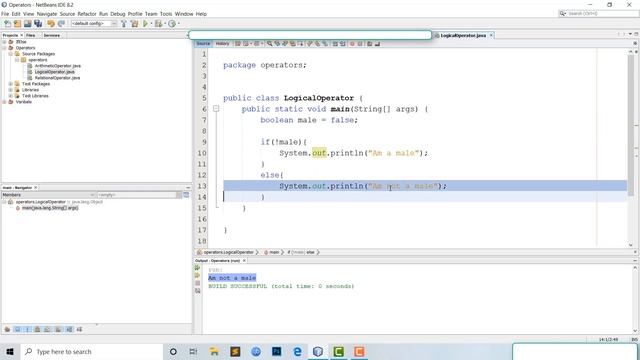The width and height of the screenshot is (640, 360).
Task: Open the Run Project dropdown arrow
Action: [x=151, y=24]
